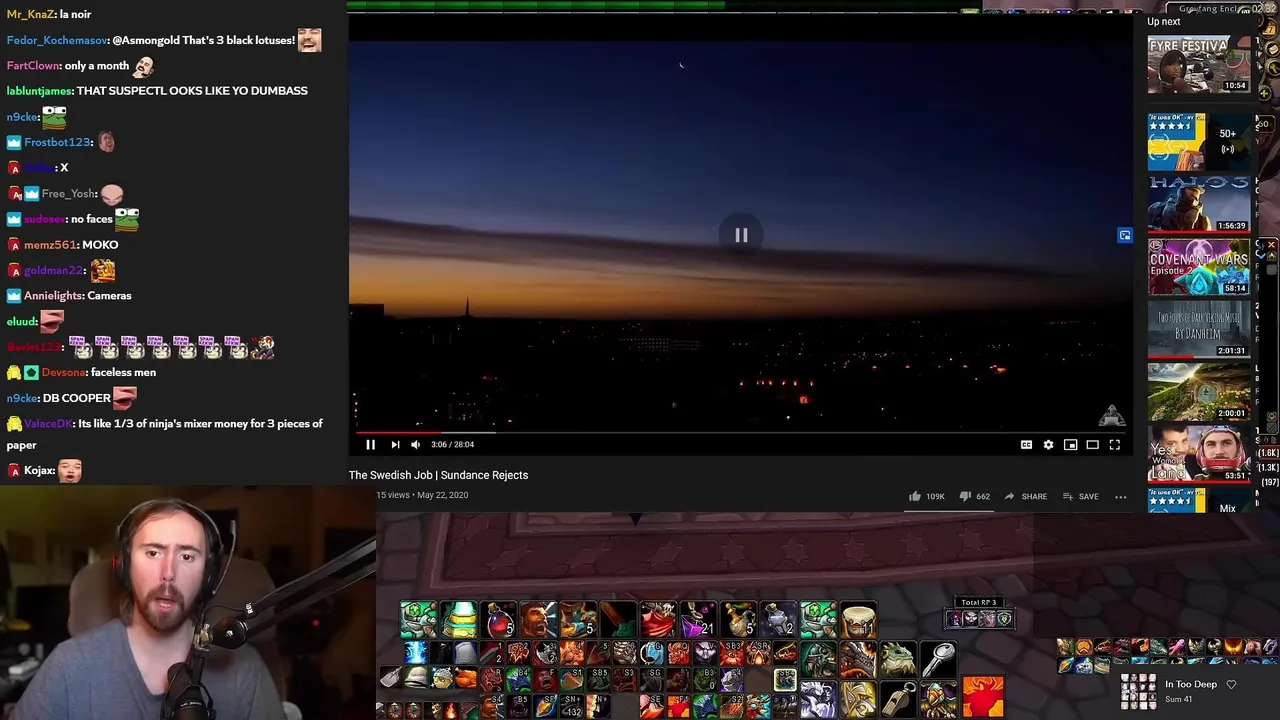Seek on the red video progress bar
The image size is (1280, 720).
[740, 433]
